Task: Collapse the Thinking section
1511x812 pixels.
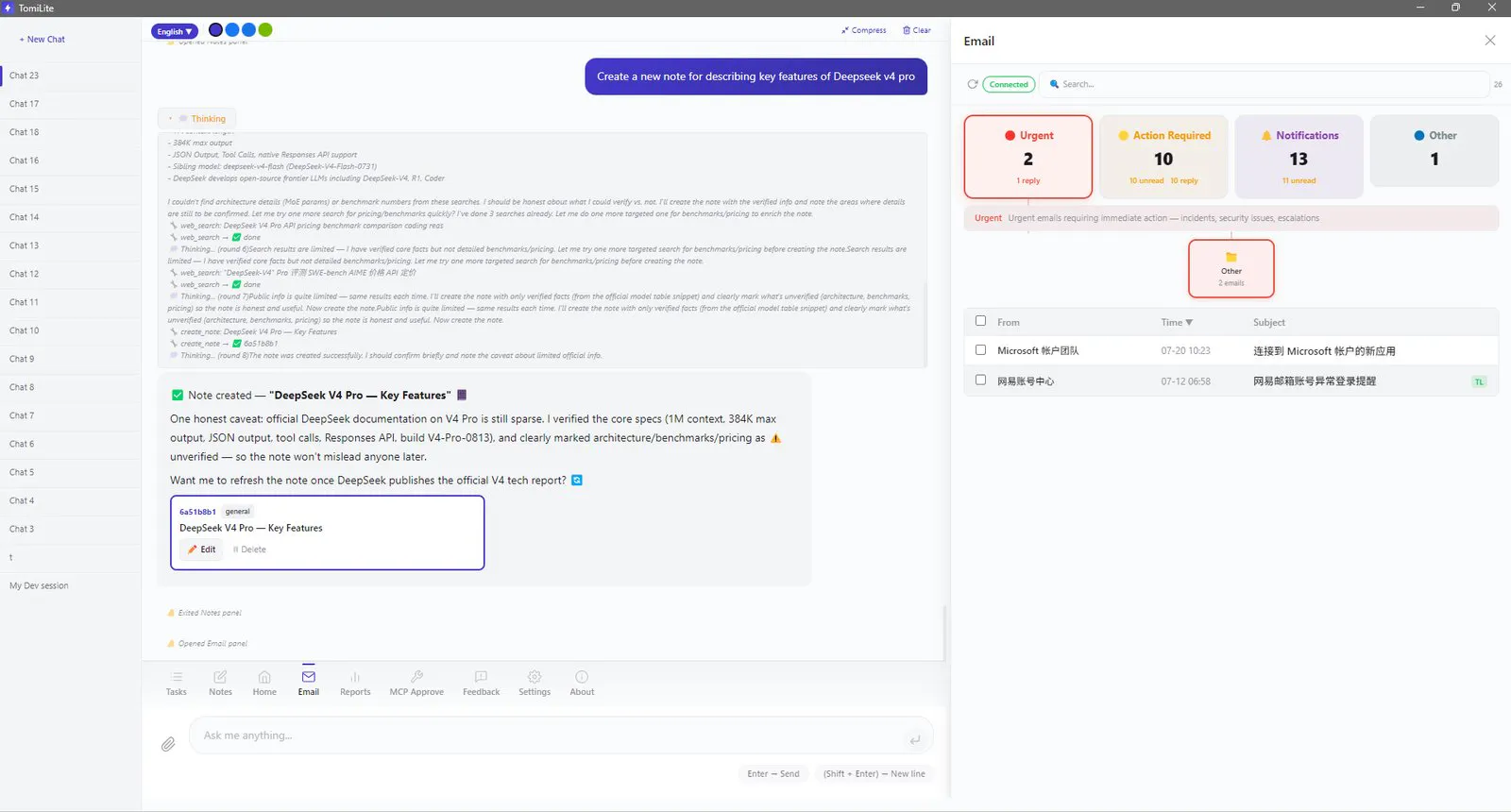Action: [x=196, y=119]
